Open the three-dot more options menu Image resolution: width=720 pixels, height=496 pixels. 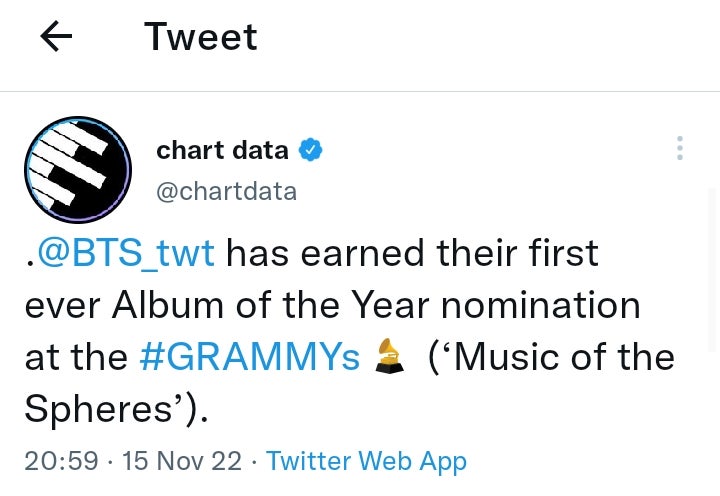pos(680,149)
